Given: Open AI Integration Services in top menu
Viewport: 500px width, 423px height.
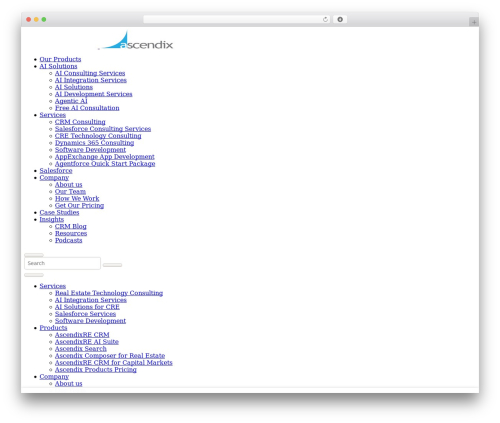Looking at the screenshot, I should pos(91,80).
